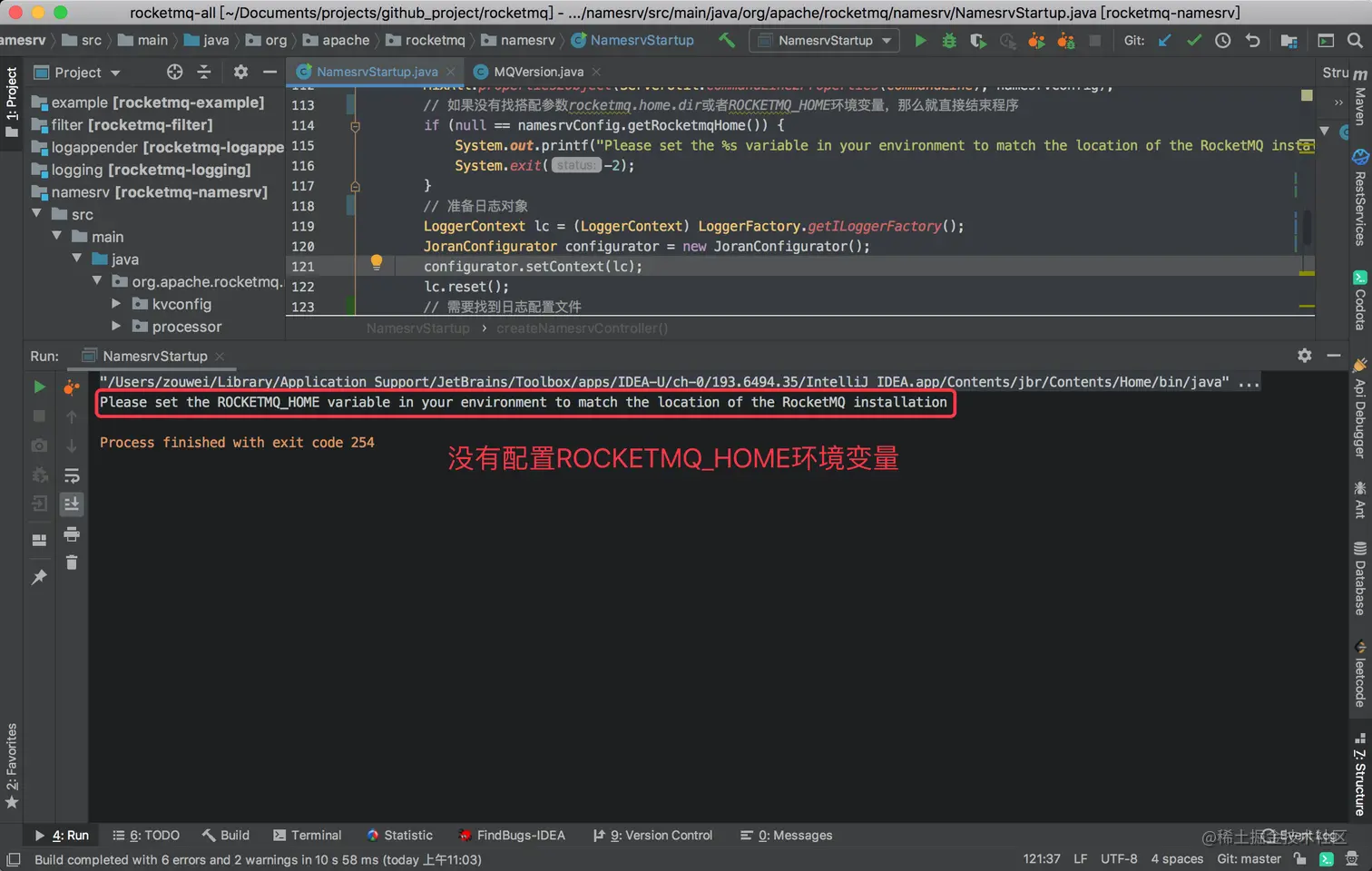Expand the processor package

tap(116, 326)
